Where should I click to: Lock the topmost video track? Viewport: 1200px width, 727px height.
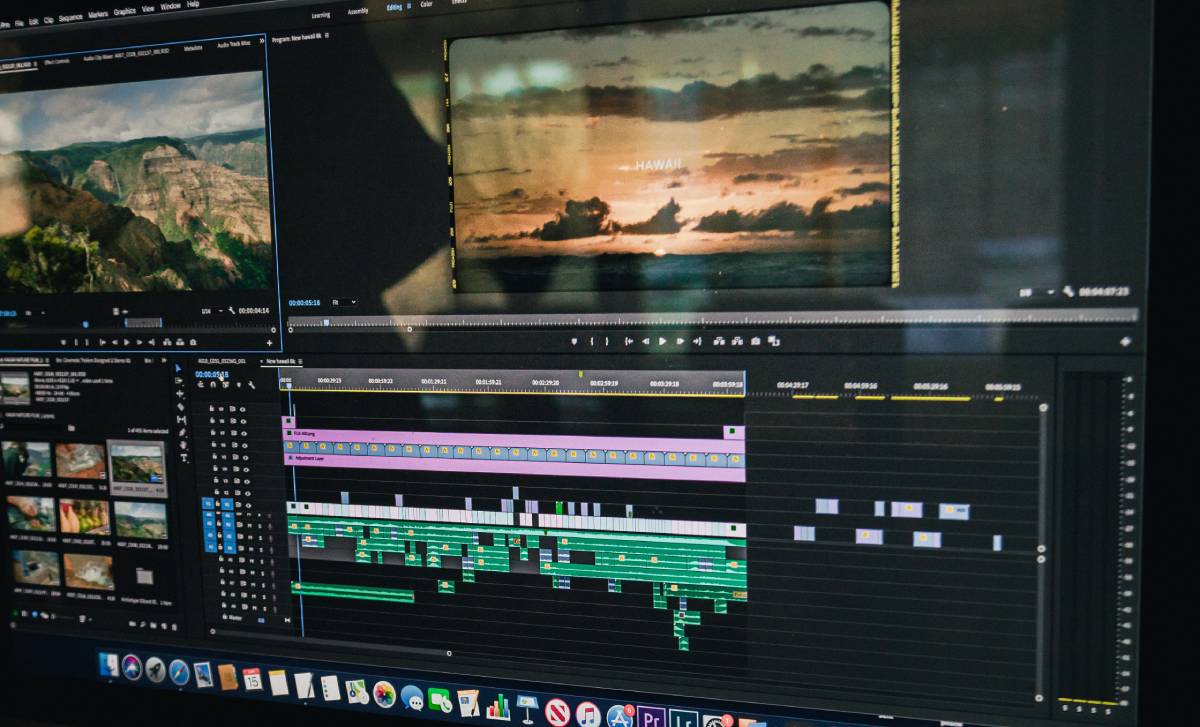coord(211,409)
